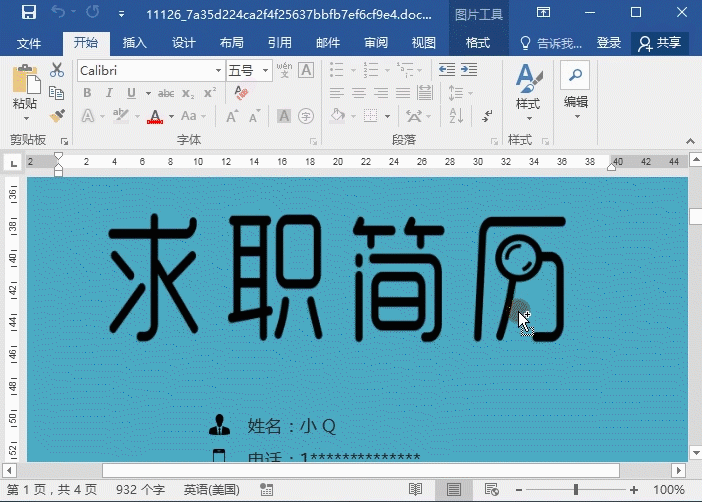This screenshot has height=502, width=702.
Task: Save the document with the floppy disk icon
Action: (x=29, y=13)
